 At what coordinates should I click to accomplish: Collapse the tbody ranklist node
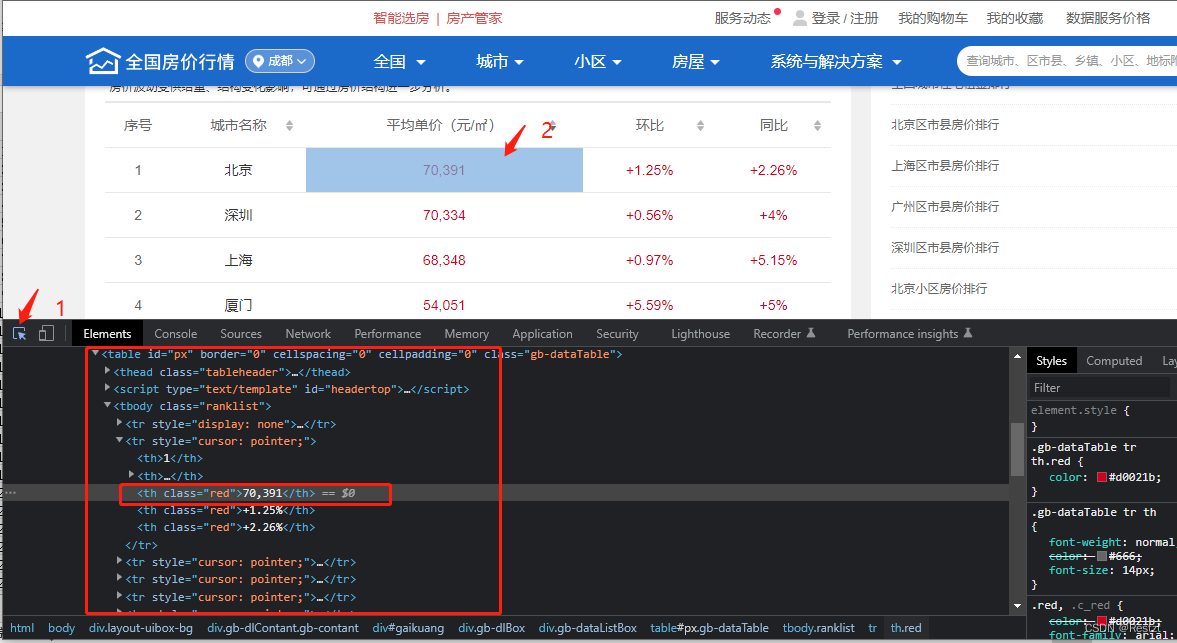107,406
